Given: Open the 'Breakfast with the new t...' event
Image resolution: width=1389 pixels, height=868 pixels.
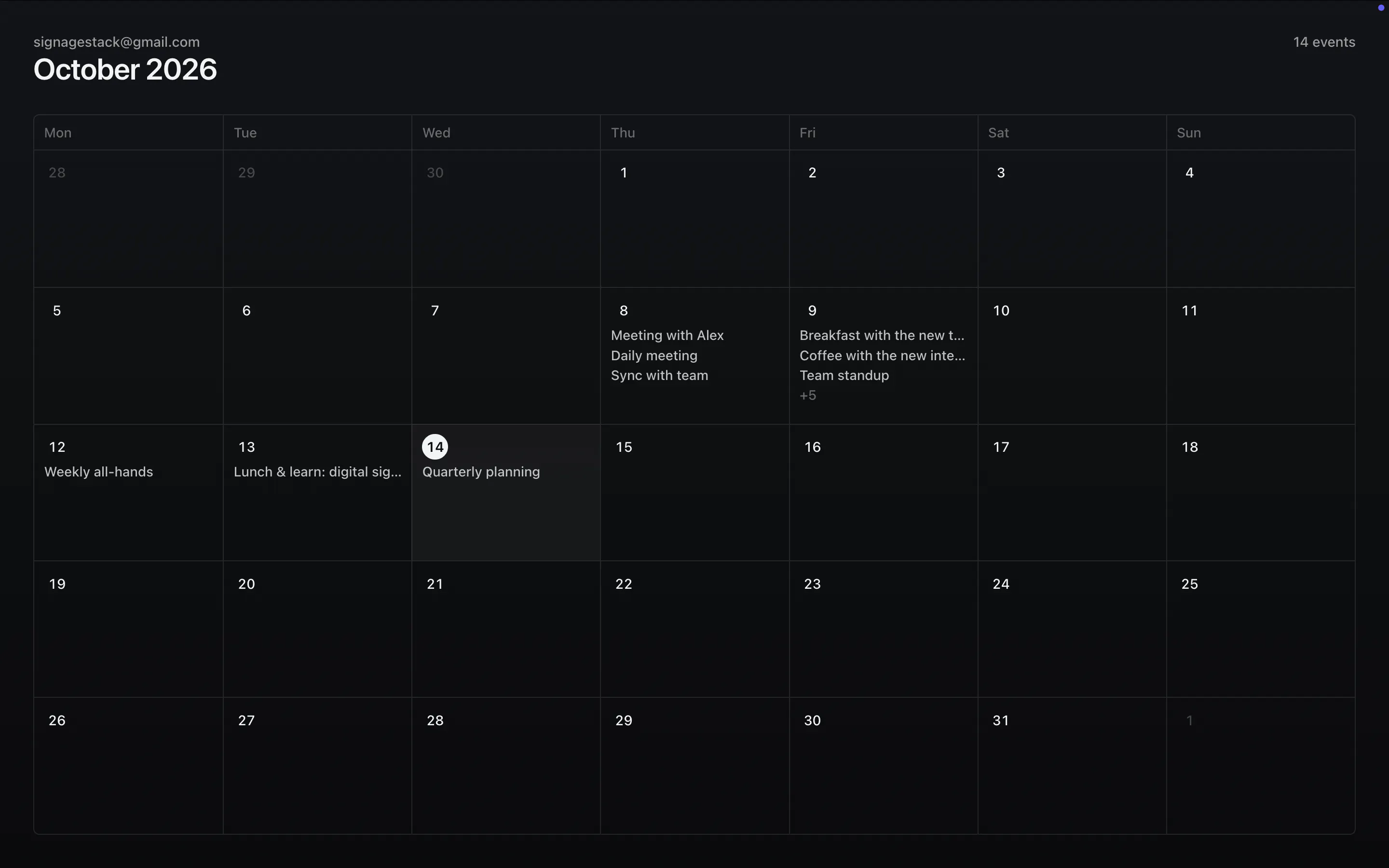Looking at the screenshot, I should (x=882, y=335).
